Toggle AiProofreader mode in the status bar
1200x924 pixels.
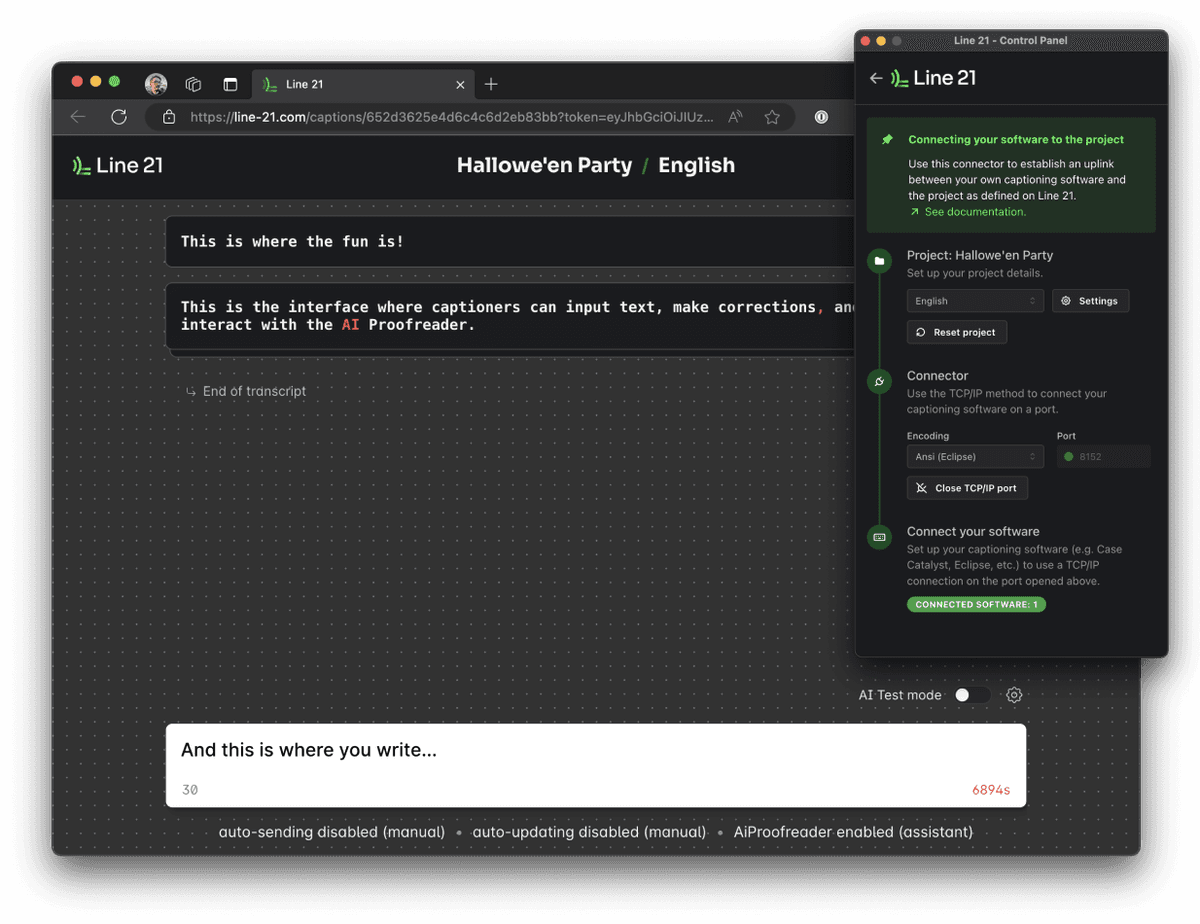coord(855,831)
